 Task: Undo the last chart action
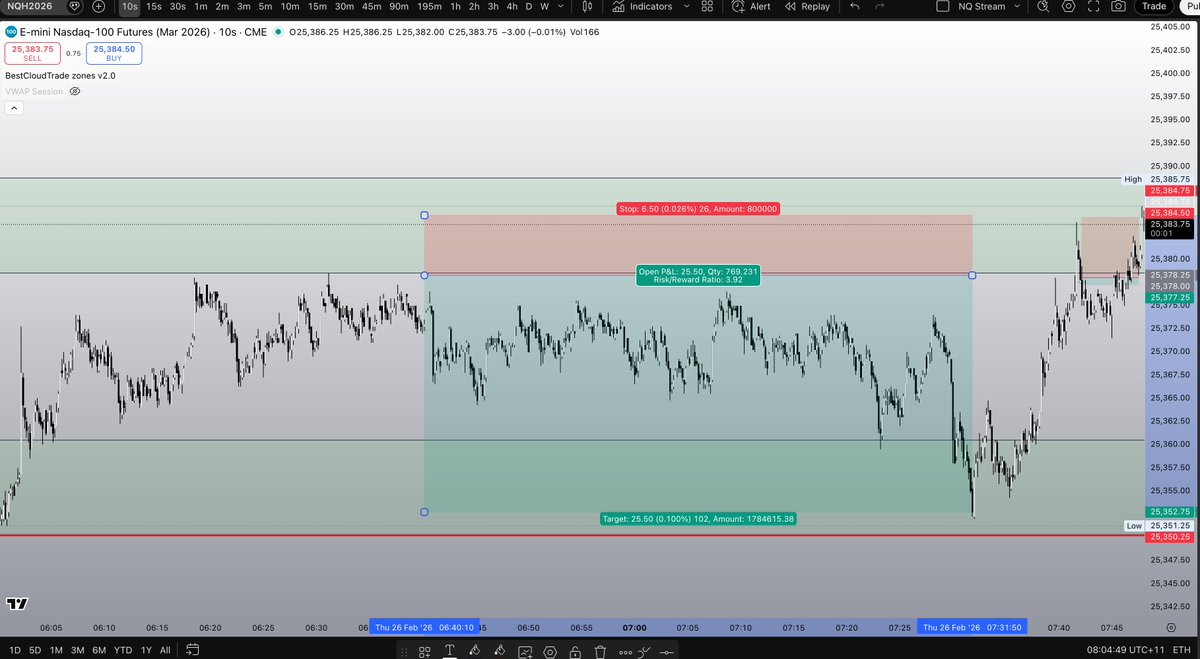(x=854, y=6)
